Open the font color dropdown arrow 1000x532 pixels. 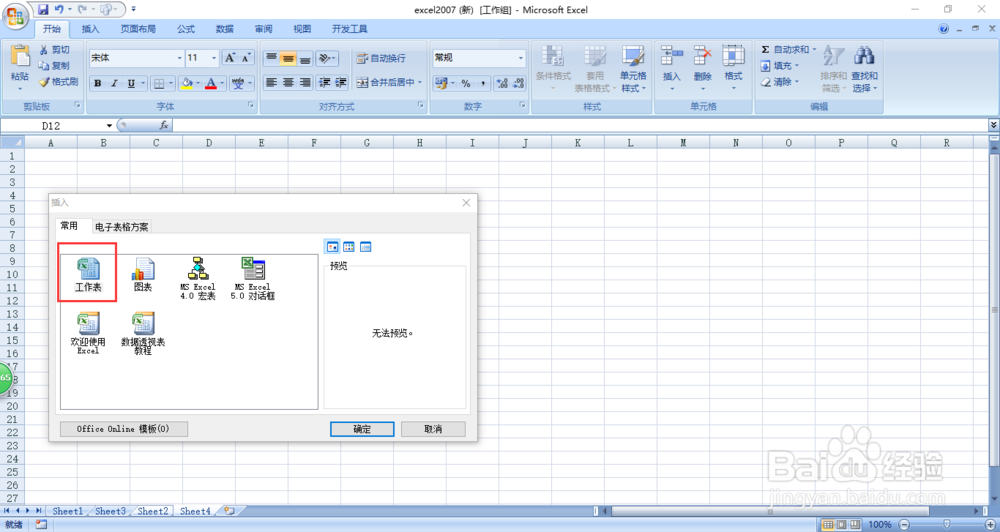pyautogui.click(x=222, y=83)
